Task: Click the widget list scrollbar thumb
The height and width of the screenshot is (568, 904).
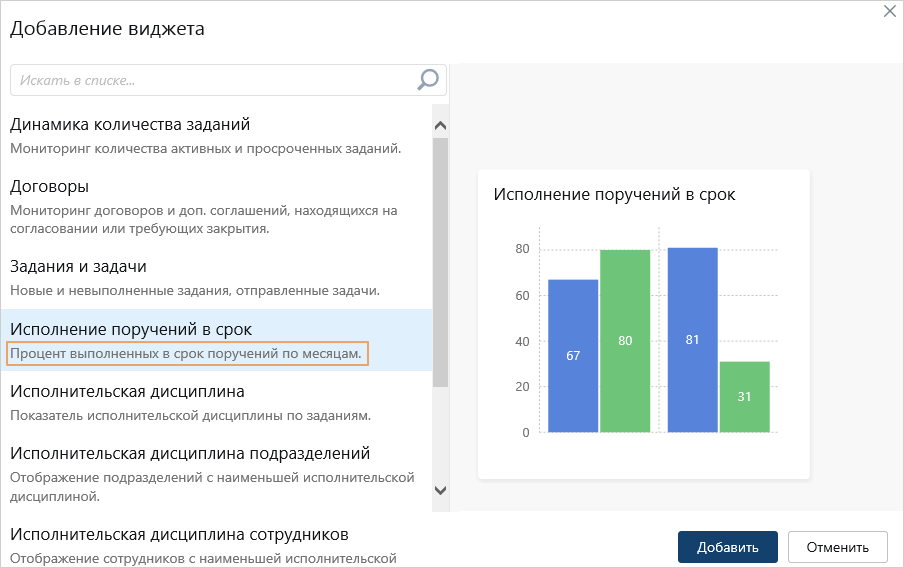Action: (x=440, y=260)
